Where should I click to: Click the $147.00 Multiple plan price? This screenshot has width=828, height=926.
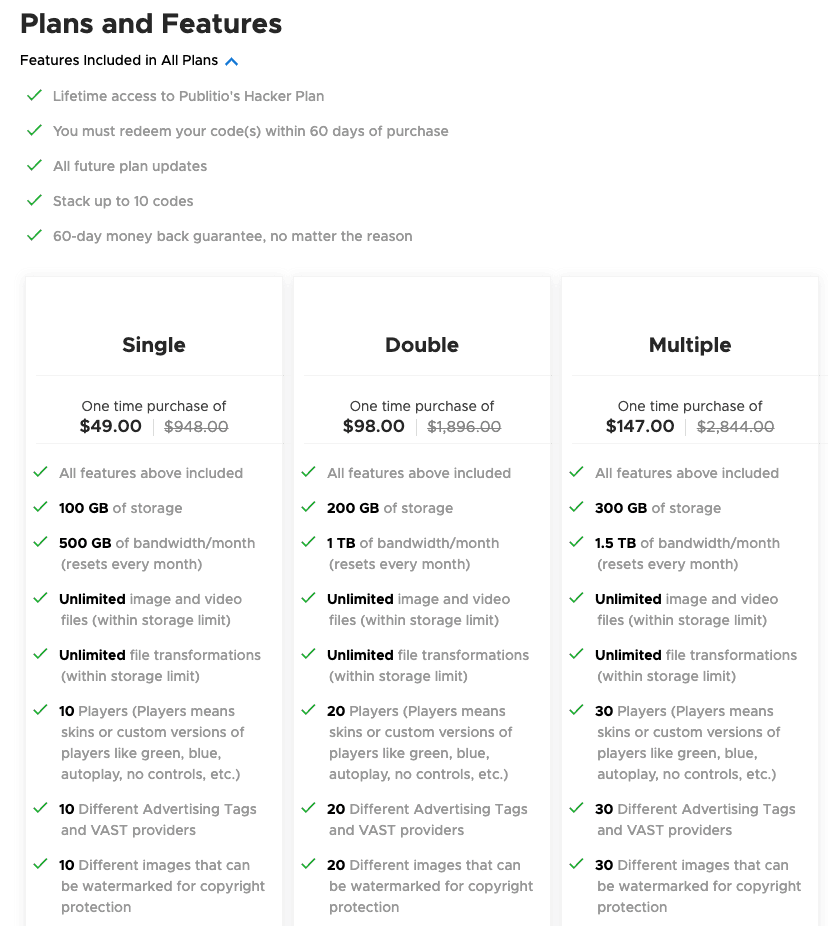click(640, 426)
